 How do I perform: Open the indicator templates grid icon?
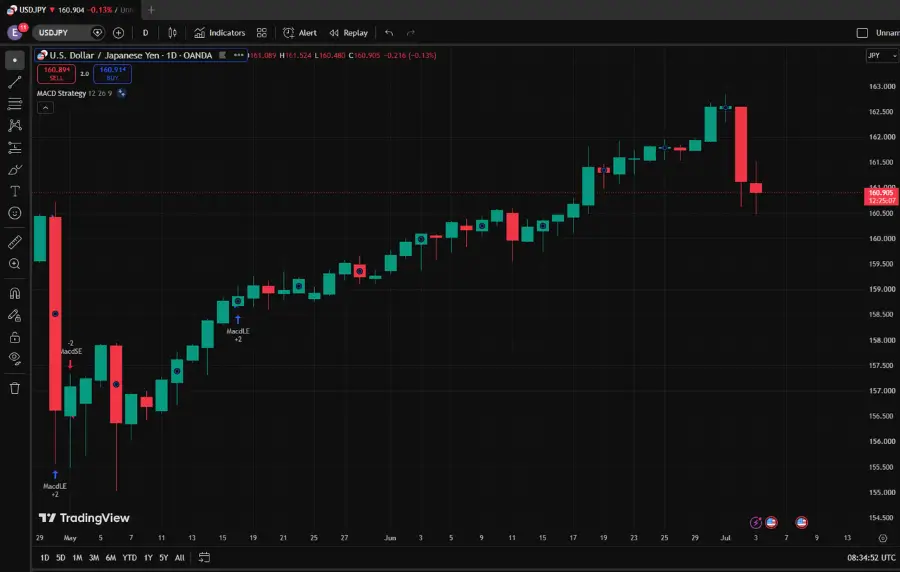pos(262,33)
